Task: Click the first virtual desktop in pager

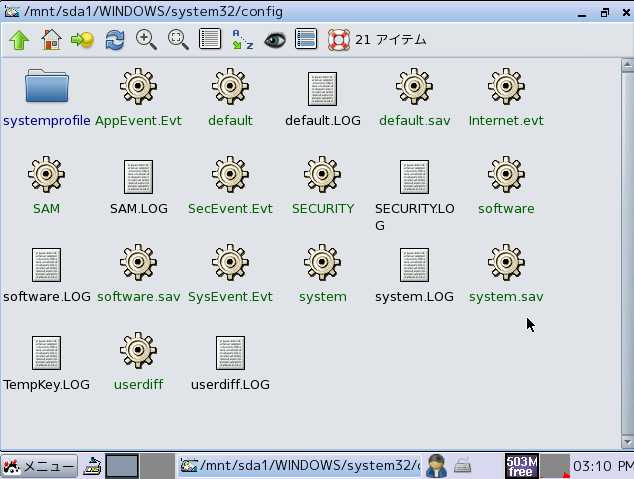Action: pyautogui.click(x=122, y=466)
